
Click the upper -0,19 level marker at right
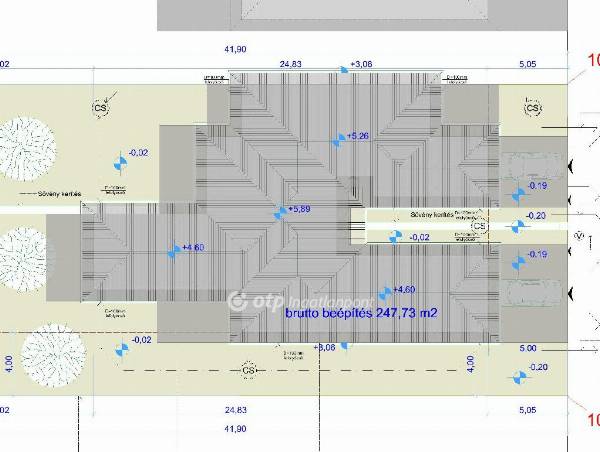point(518,195)
